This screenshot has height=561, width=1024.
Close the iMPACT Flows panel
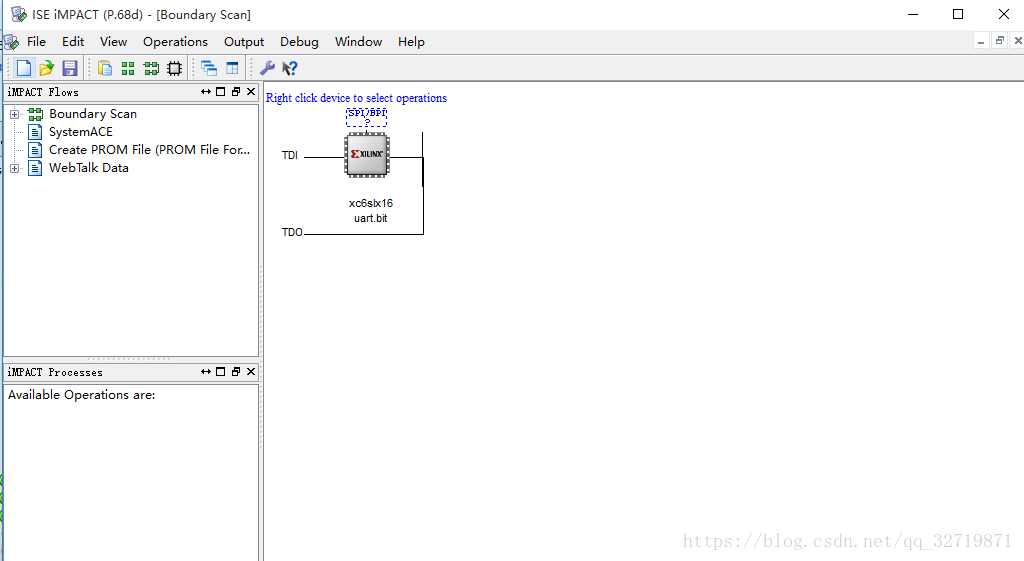(251, 92)
